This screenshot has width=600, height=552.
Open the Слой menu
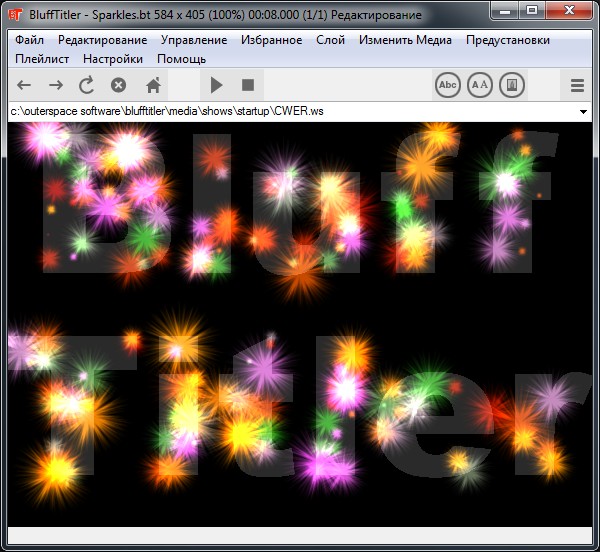330,40
